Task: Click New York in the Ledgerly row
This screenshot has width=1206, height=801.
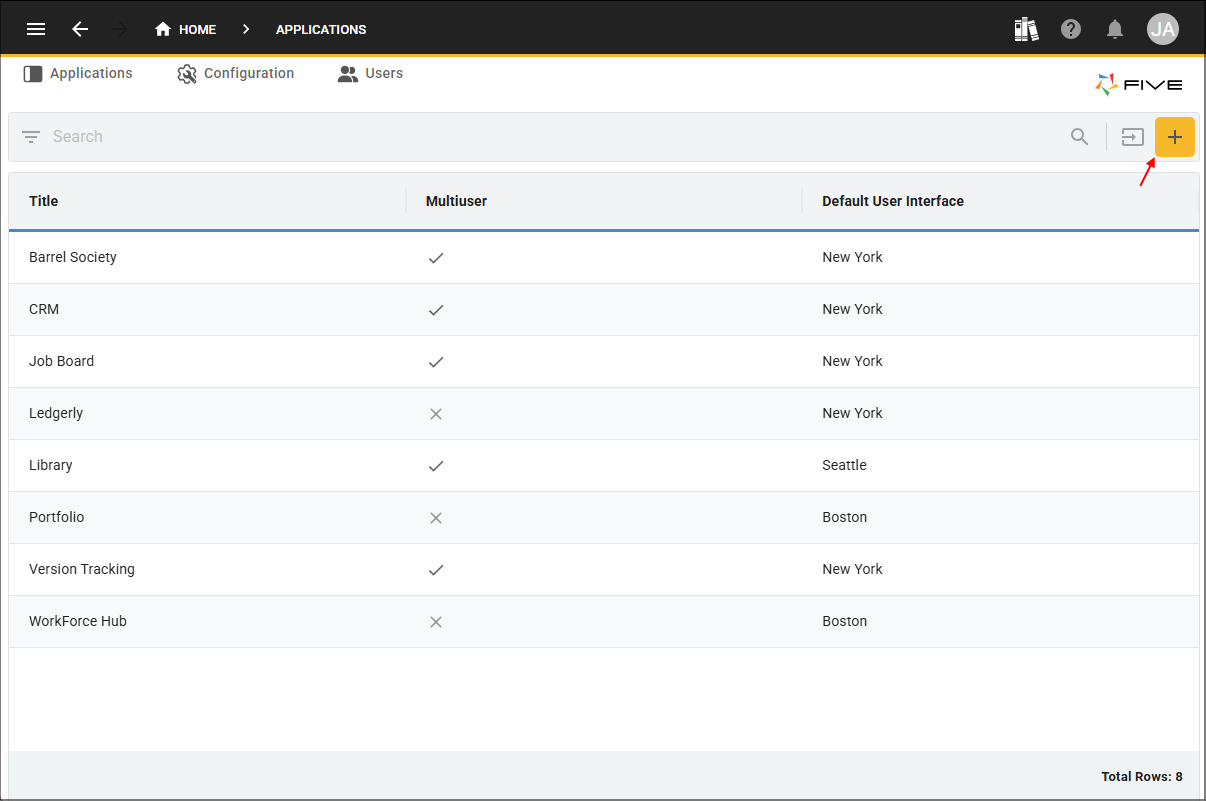Action: 852,413
